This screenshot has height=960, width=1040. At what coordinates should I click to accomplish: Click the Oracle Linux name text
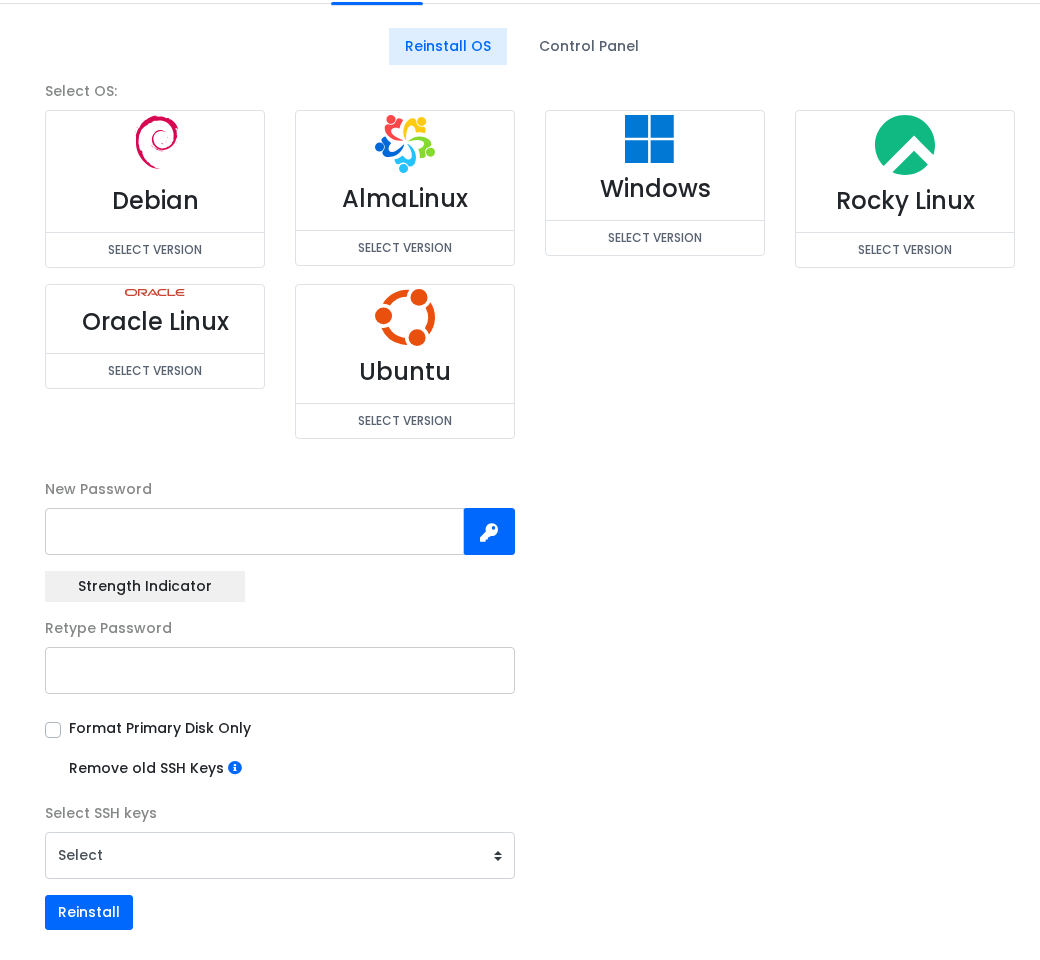click(x=155, y=322)
